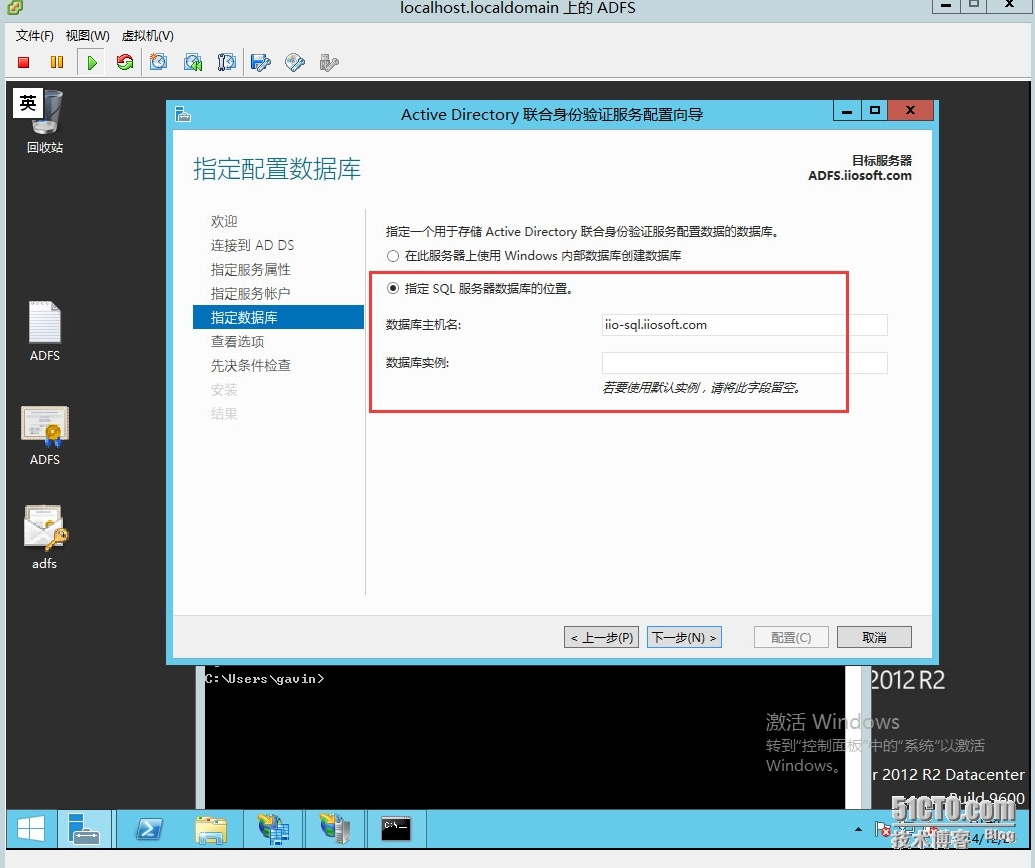
Task: Click the 配置(C) button
Action: click(791, 638)
